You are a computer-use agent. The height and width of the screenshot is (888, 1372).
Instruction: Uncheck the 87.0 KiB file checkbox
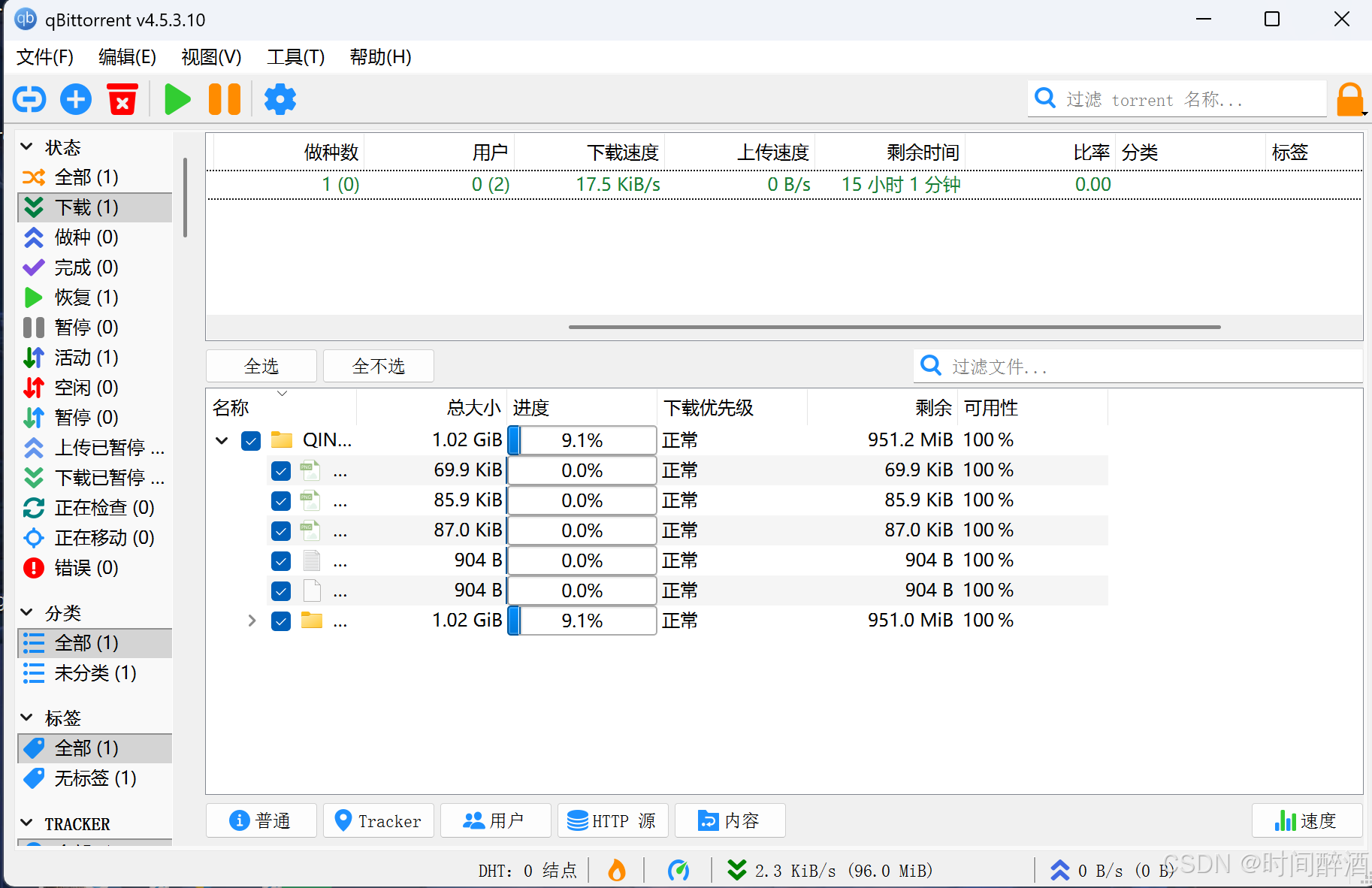281,531
